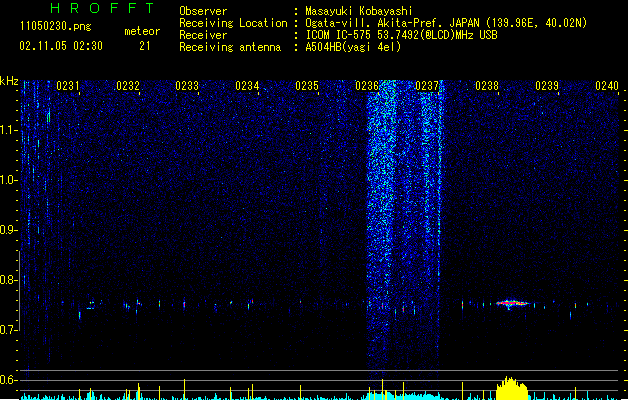
Task: Click the ICOM IC-575 receiver details
Action: pos(401,35)
